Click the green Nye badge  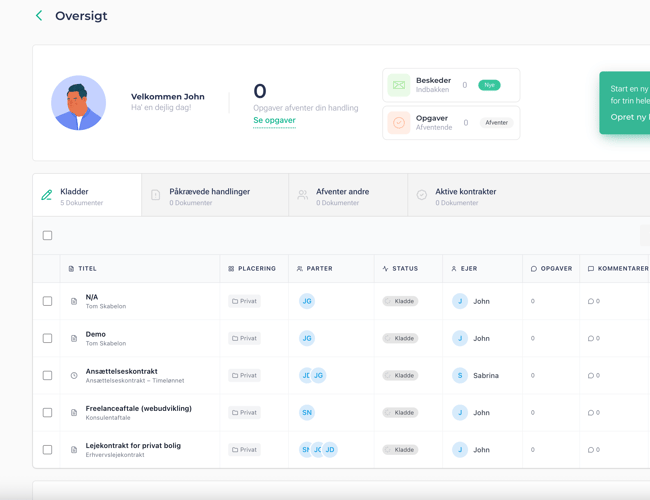click(x=489, y=85)
